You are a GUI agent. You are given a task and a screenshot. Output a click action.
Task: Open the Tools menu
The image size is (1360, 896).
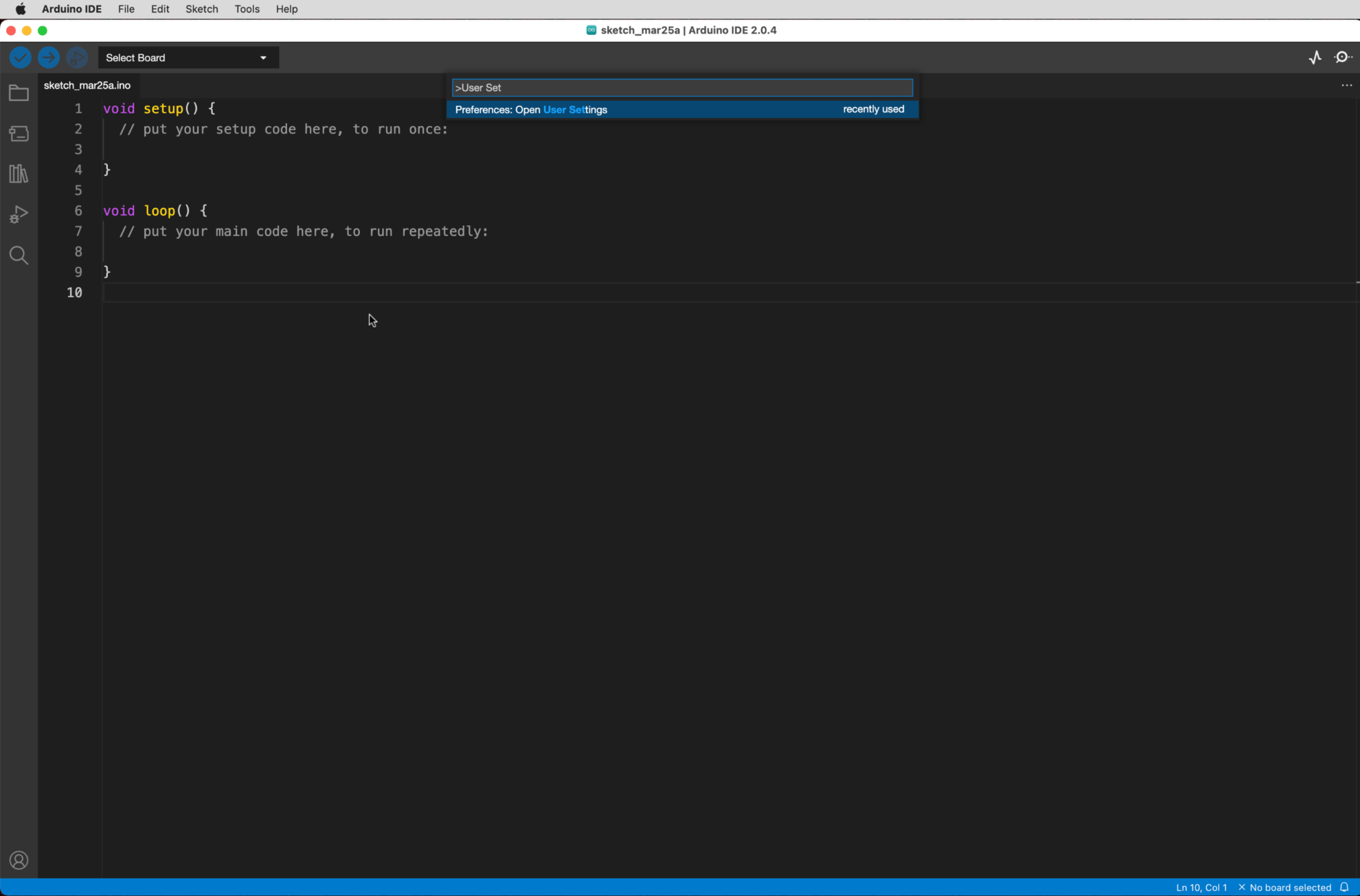point(247,9)
